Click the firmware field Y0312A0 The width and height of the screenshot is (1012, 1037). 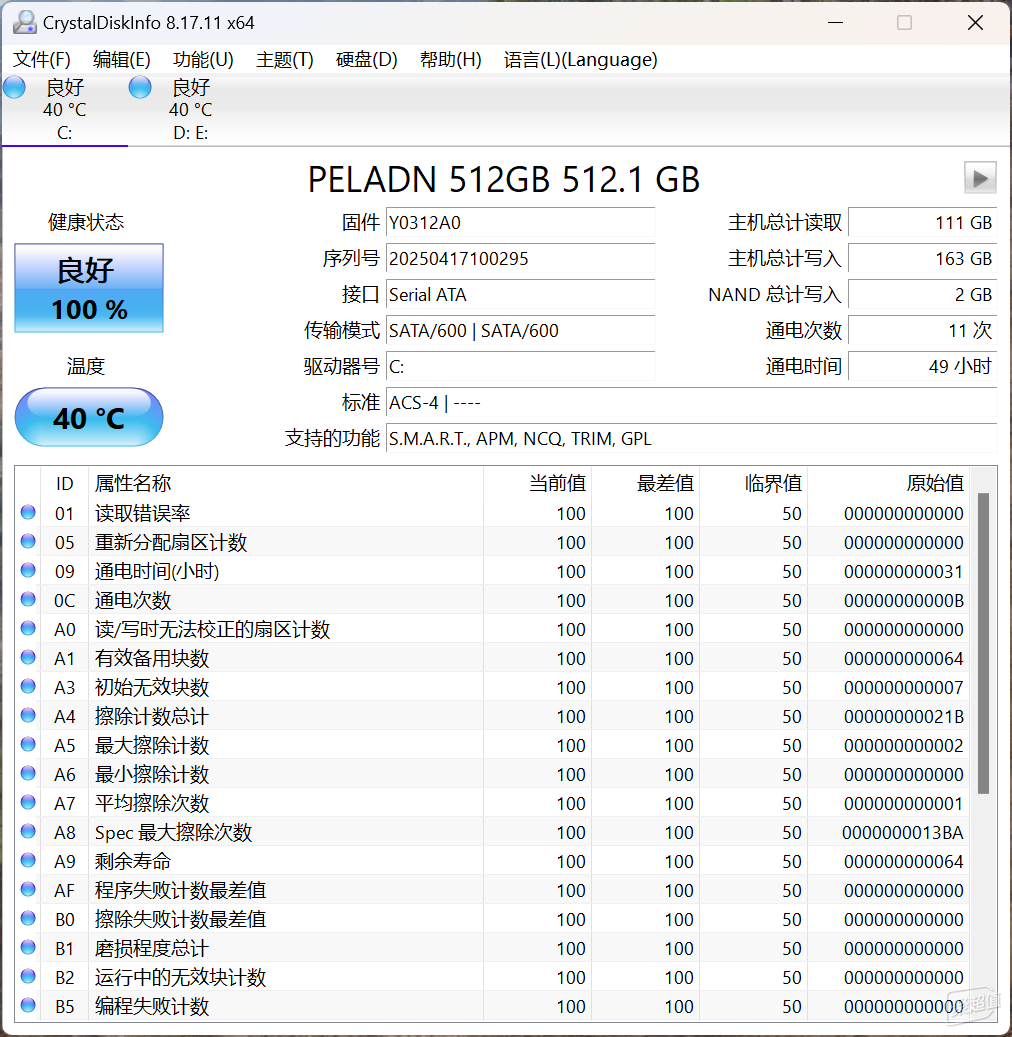pos(521,222)
